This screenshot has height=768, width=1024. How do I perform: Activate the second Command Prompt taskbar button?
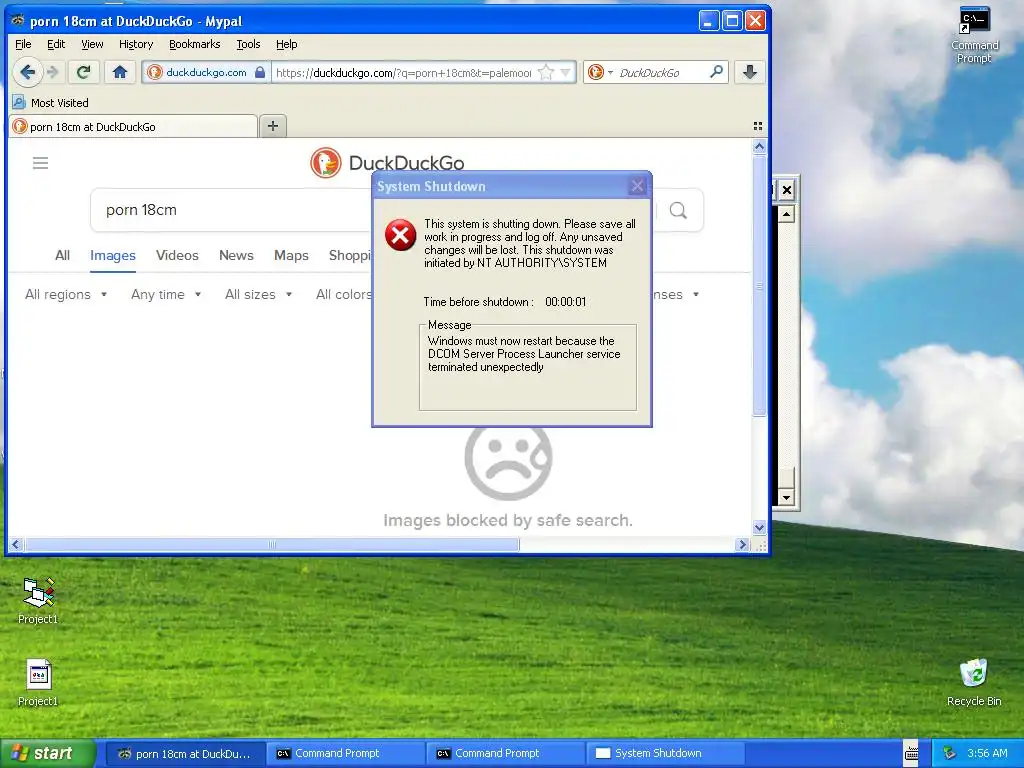(505, 754)
